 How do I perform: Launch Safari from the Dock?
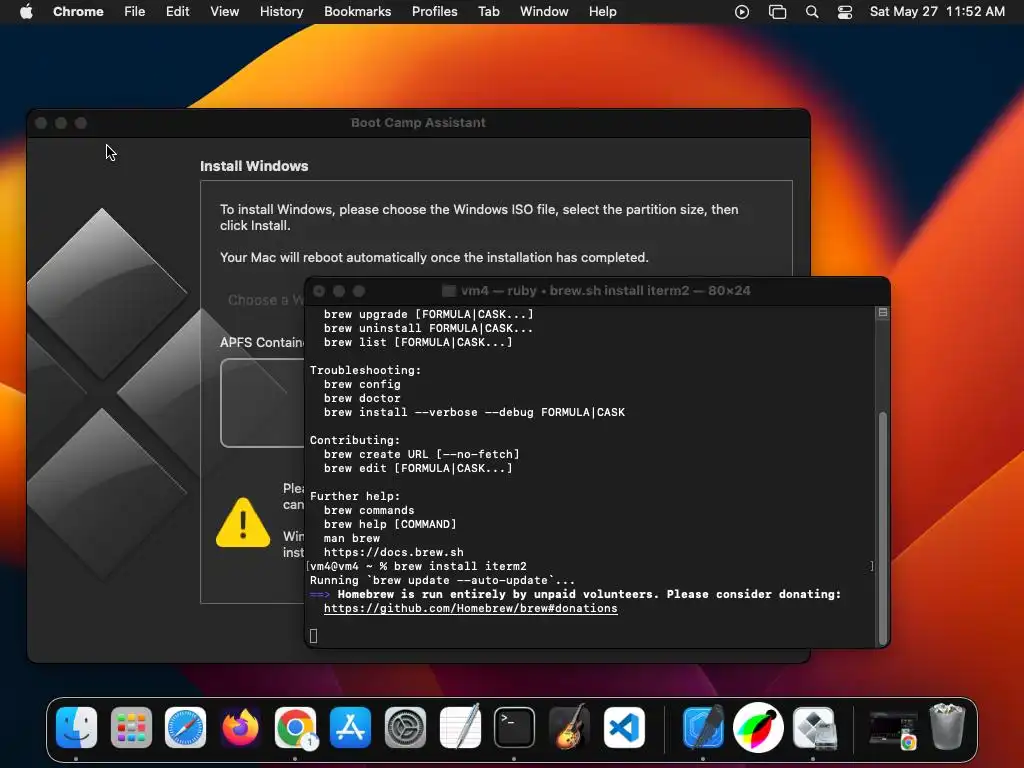click(185, 727)
